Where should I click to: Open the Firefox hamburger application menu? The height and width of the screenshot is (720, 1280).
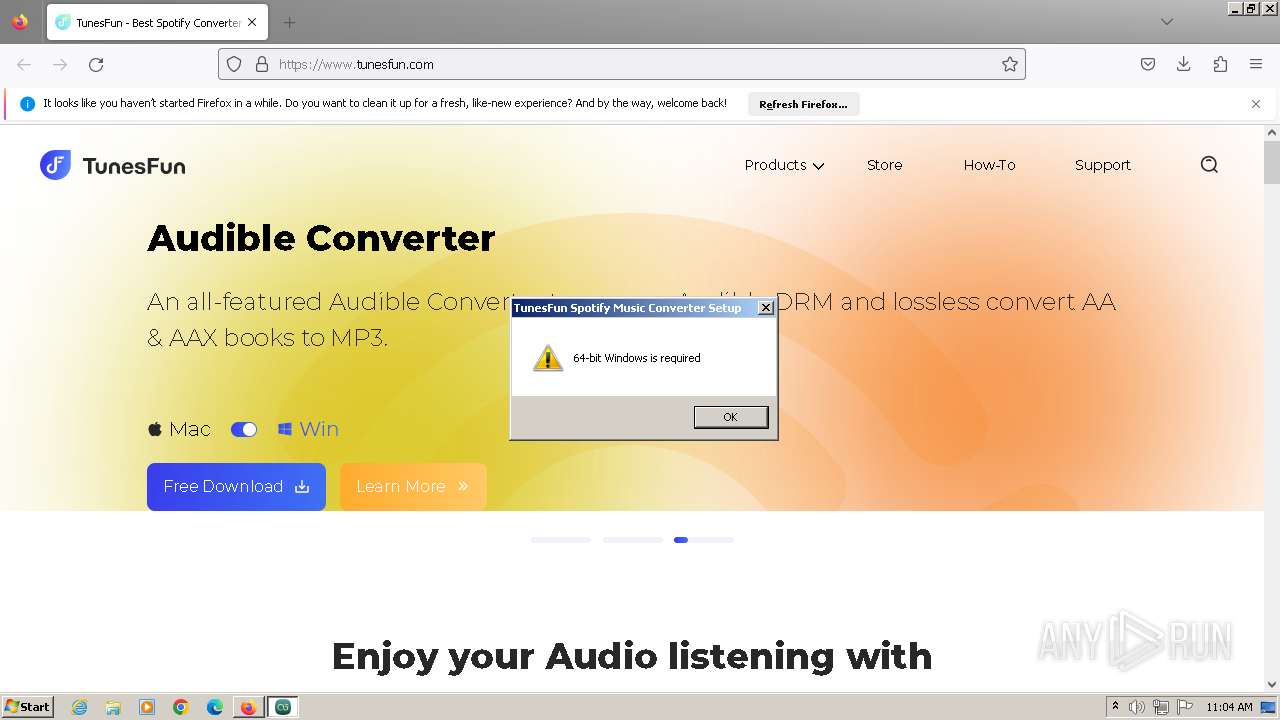click(1256, 64)
